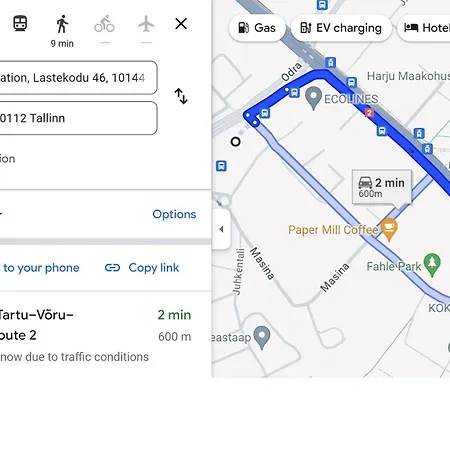Filter map by Hotels chip

pos(424,28)
